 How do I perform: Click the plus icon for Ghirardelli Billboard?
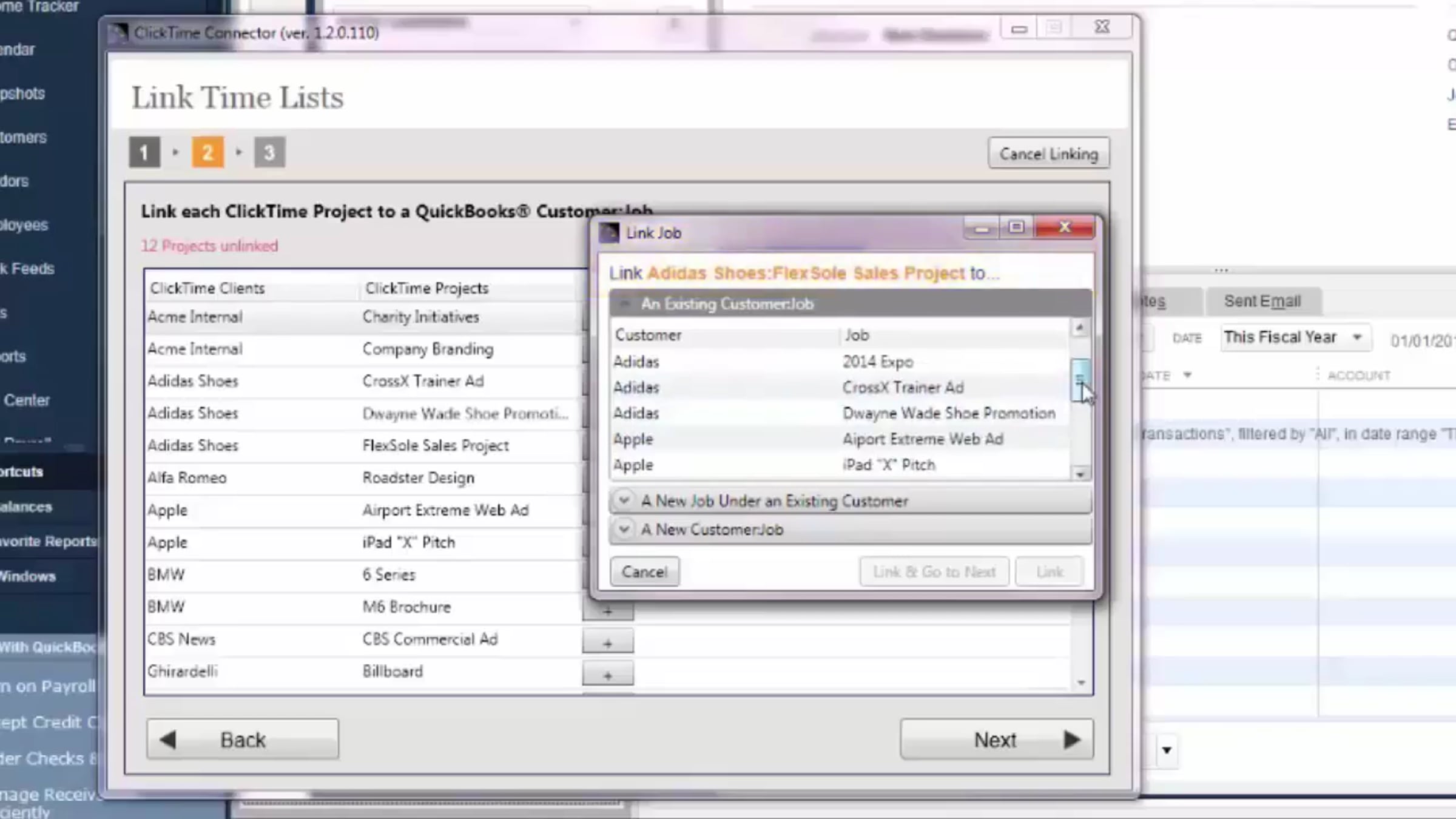[607, 675]
